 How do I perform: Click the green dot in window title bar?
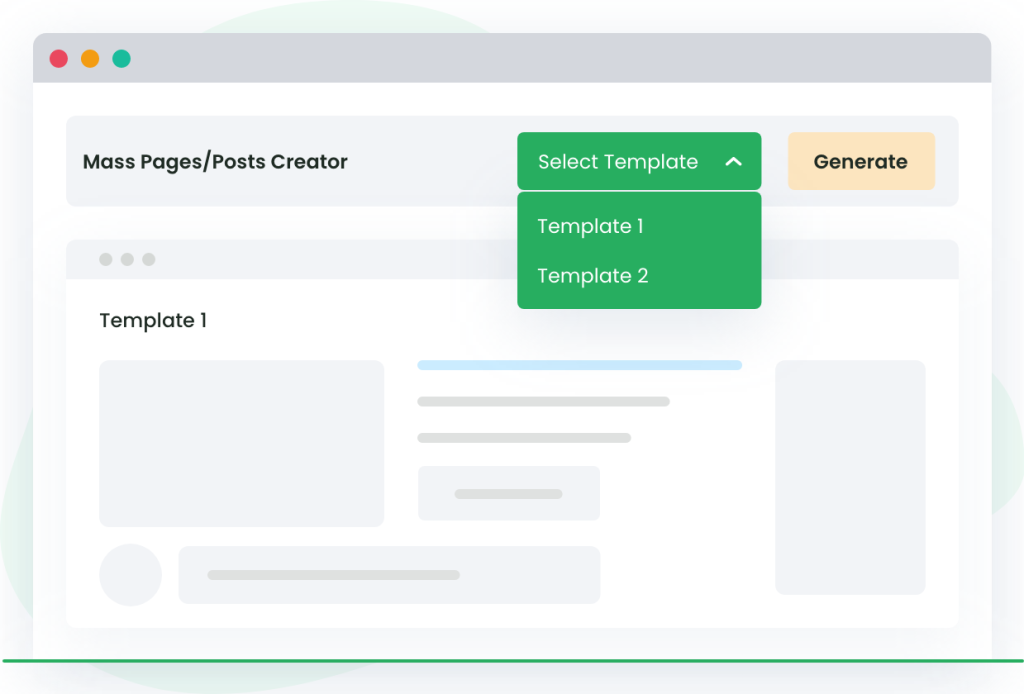pyautogui.click(x=121, y=59)
